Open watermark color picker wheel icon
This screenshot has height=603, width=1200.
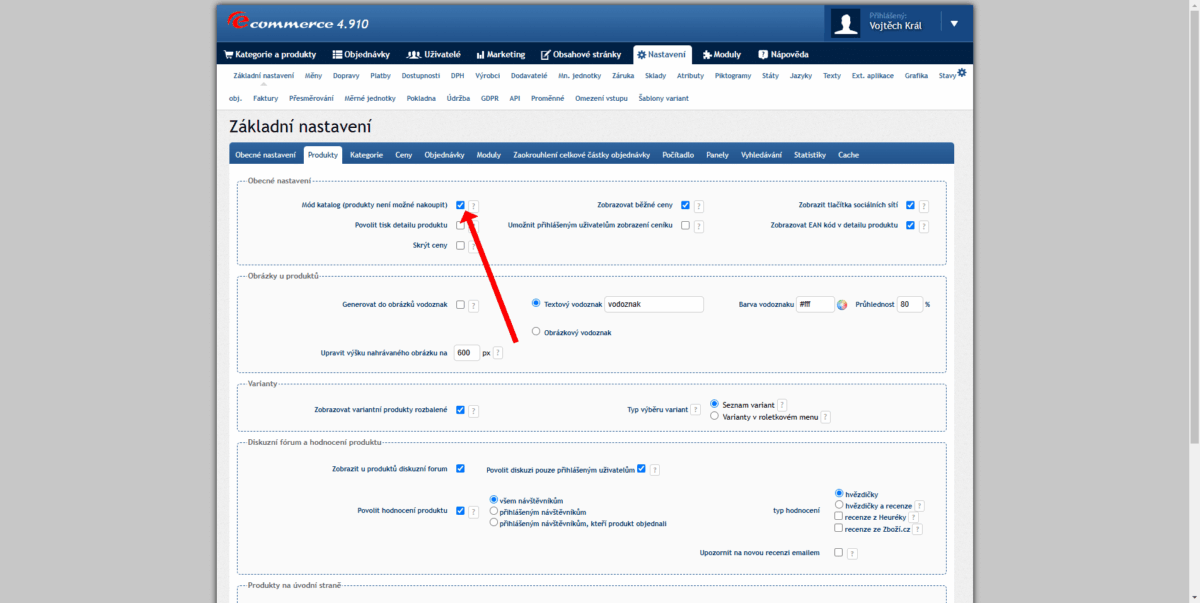[842, 305]
